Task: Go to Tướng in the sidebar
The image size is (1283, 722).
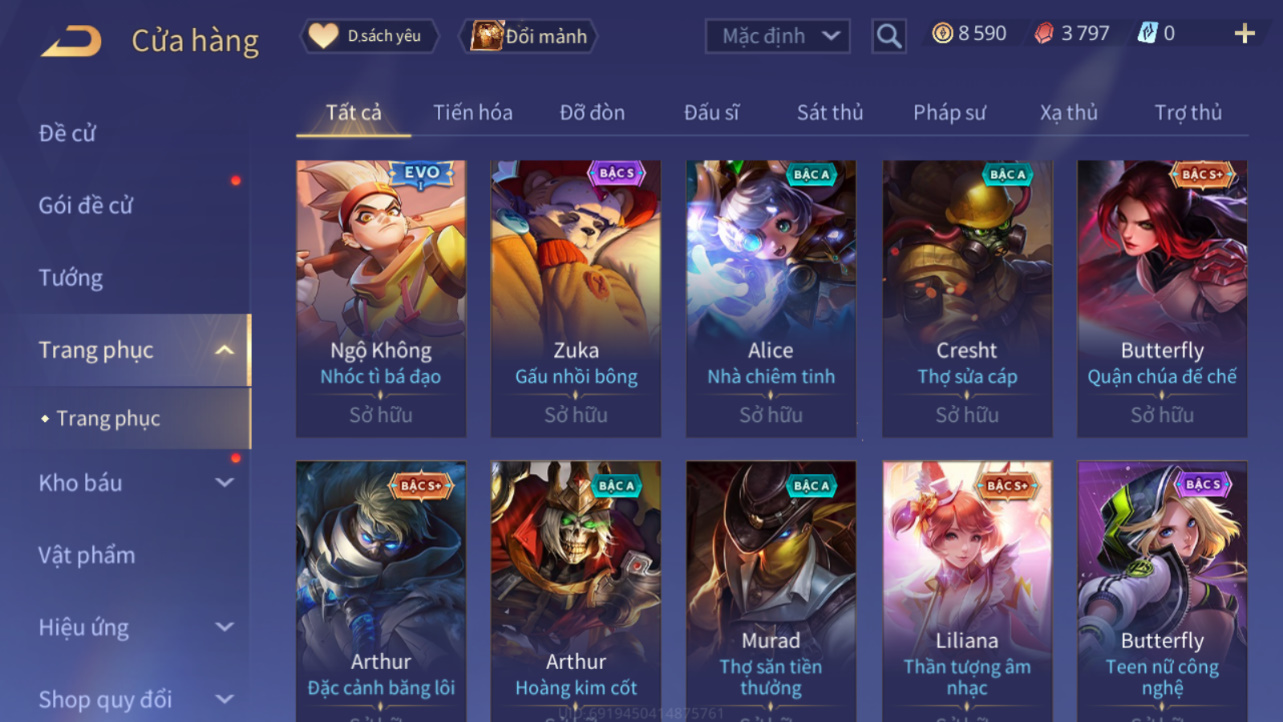Action: click(71, 278)
